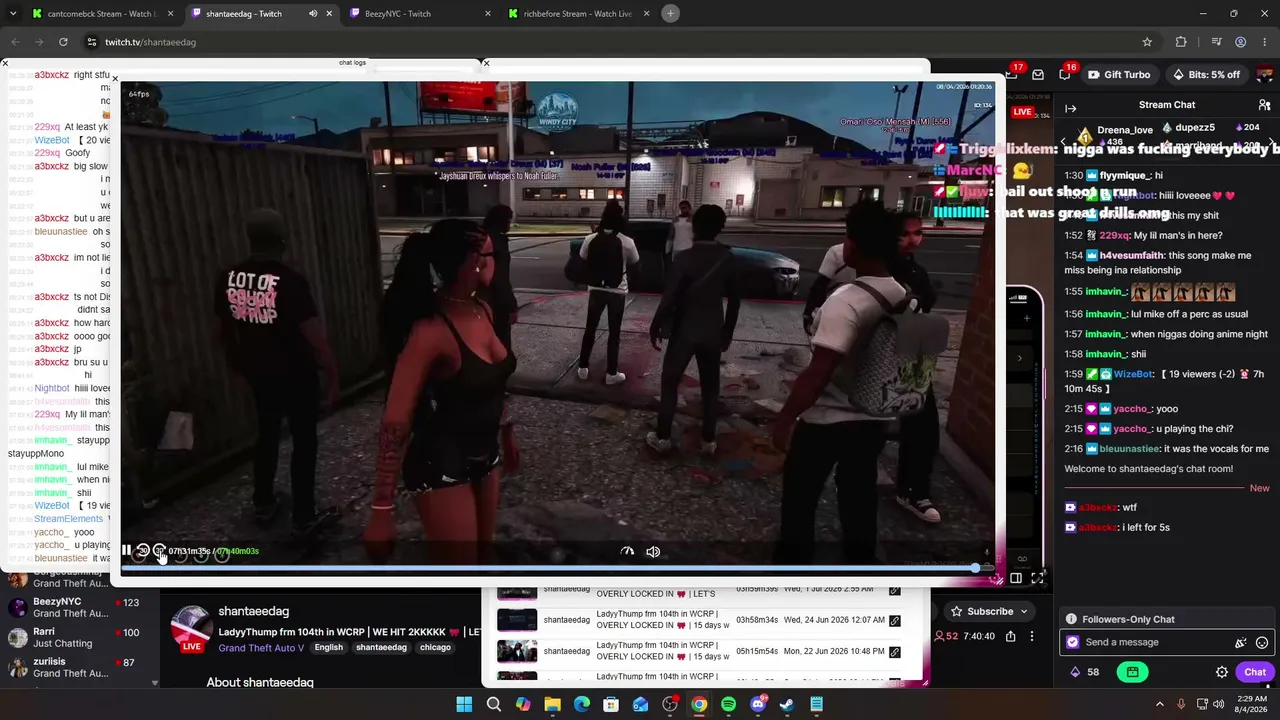
Task: Open stream more options menu
Action: click(x=1032, y=636)
